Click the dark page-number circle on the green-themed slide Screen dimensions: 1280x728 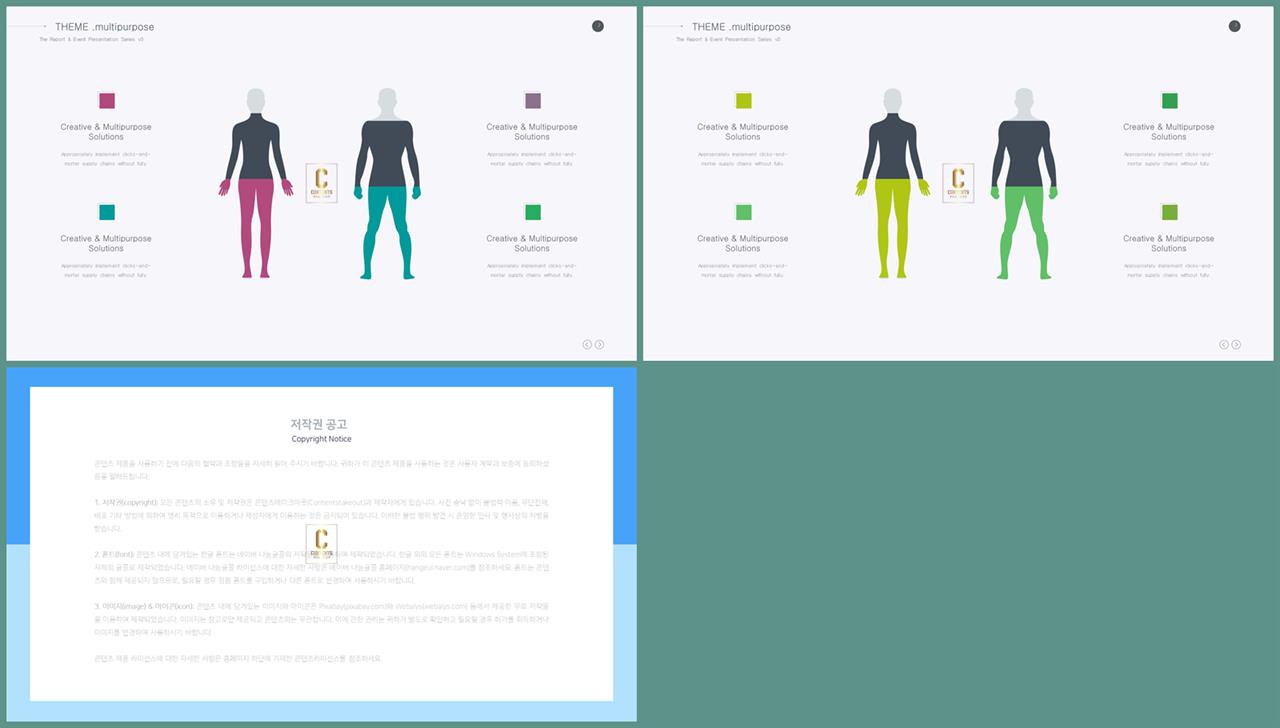point(1235,26)
